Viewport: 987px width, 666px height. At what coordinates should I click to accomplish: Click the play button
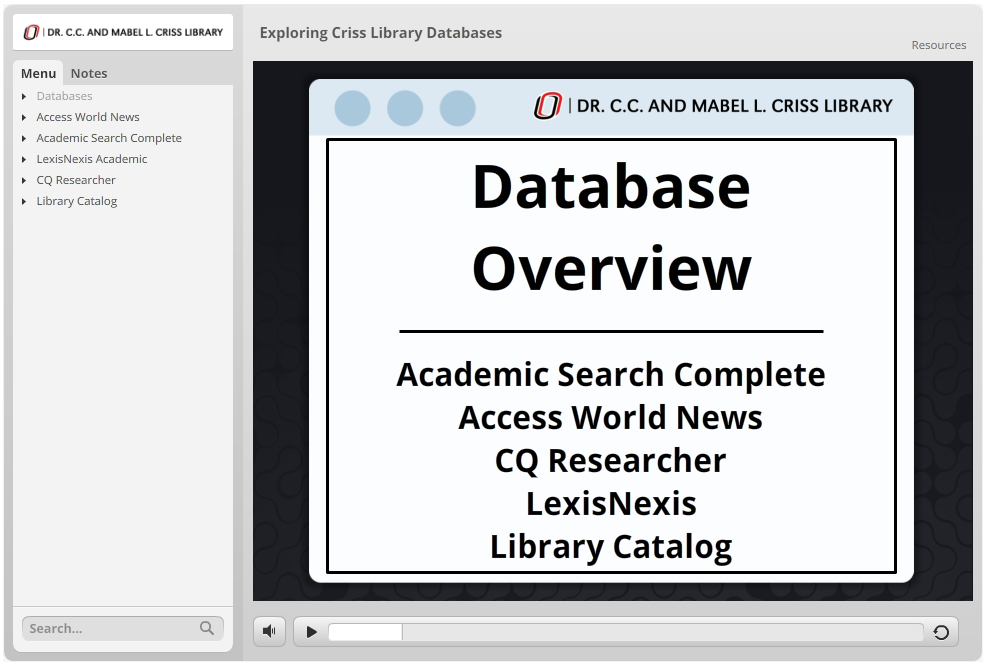[311, 631]
